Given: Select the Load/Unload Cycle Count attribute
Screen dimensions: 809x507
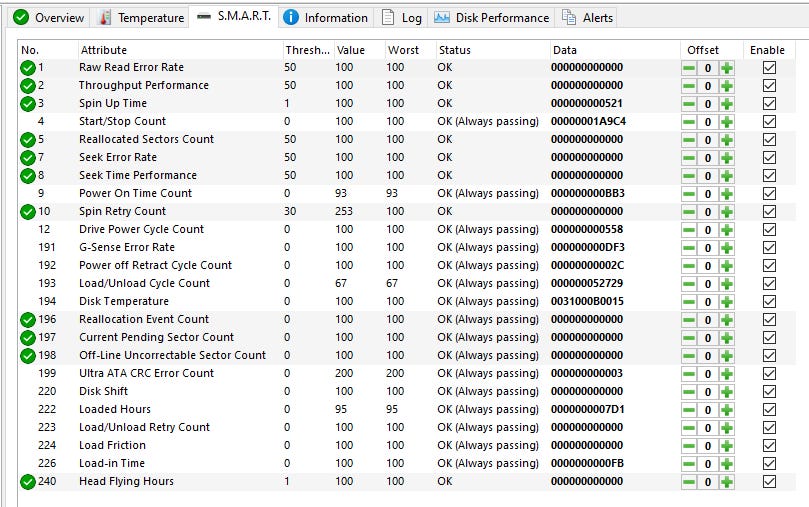Looking at the screenshot, I should tap(144, 284).
